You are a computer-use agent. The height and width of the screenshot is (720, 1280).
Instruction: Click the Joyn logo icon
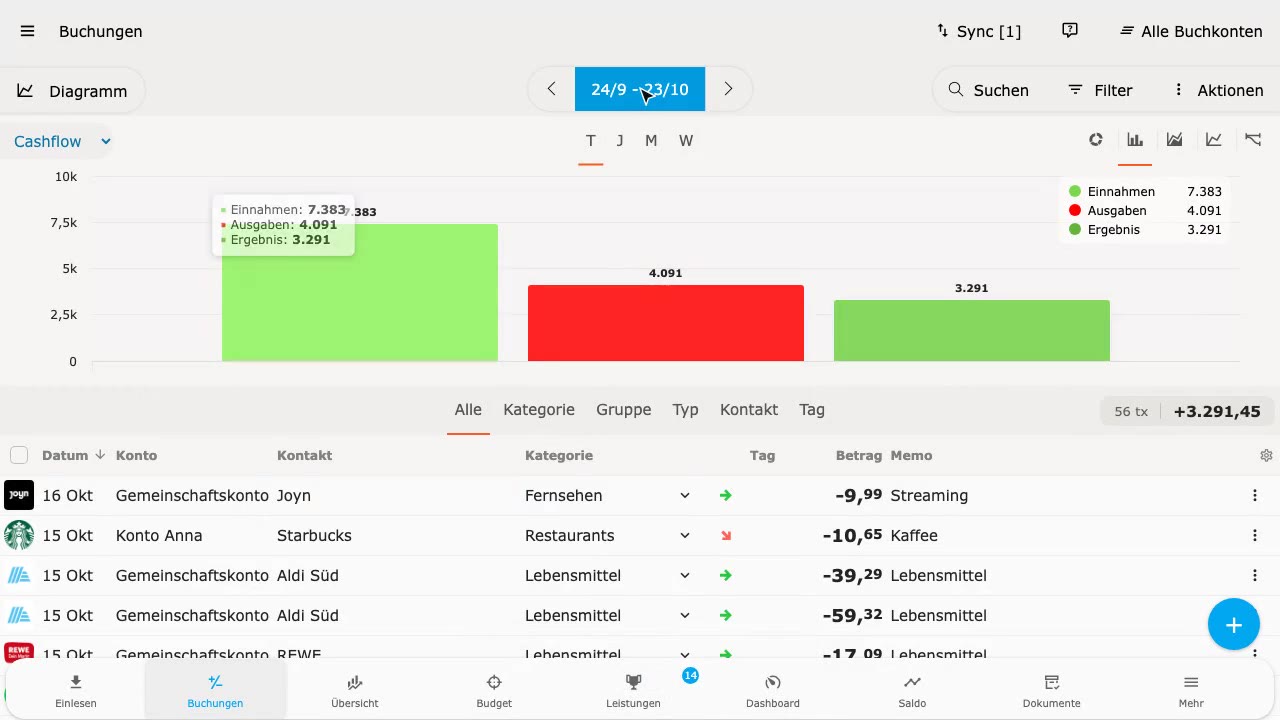click(x=19, y=495)
